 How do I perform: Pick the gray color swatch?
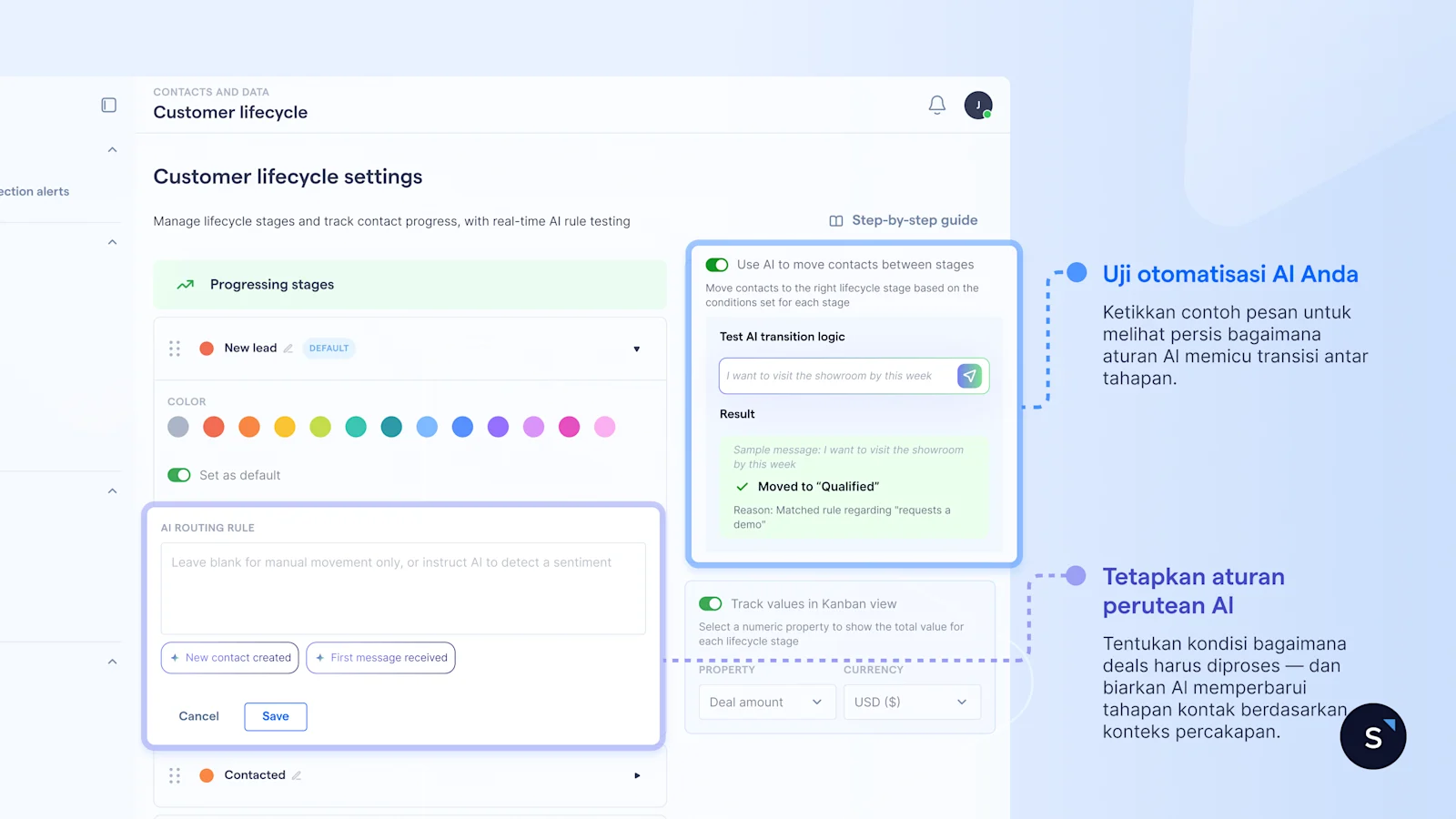178,427
